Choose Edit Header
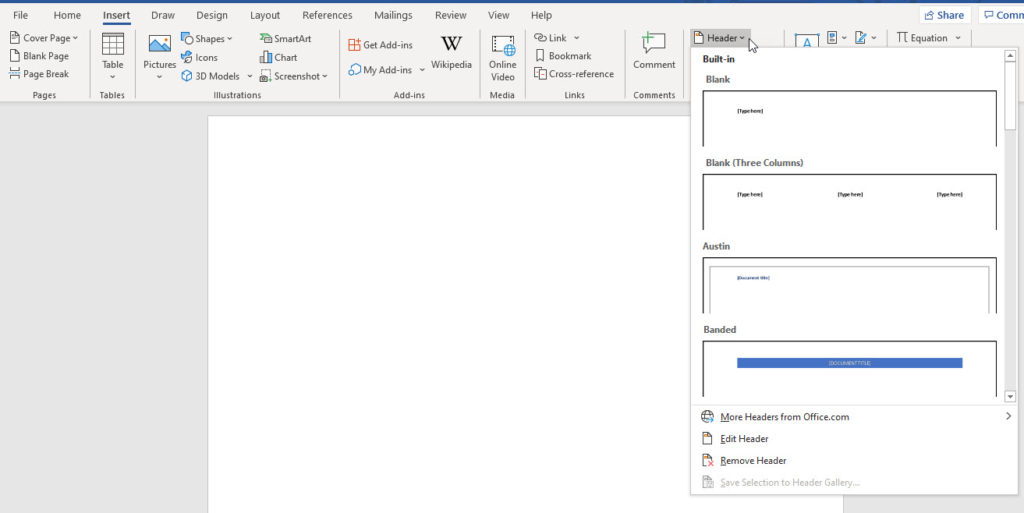The width and height of the screenshot is (1024, 513). (744, 439)
